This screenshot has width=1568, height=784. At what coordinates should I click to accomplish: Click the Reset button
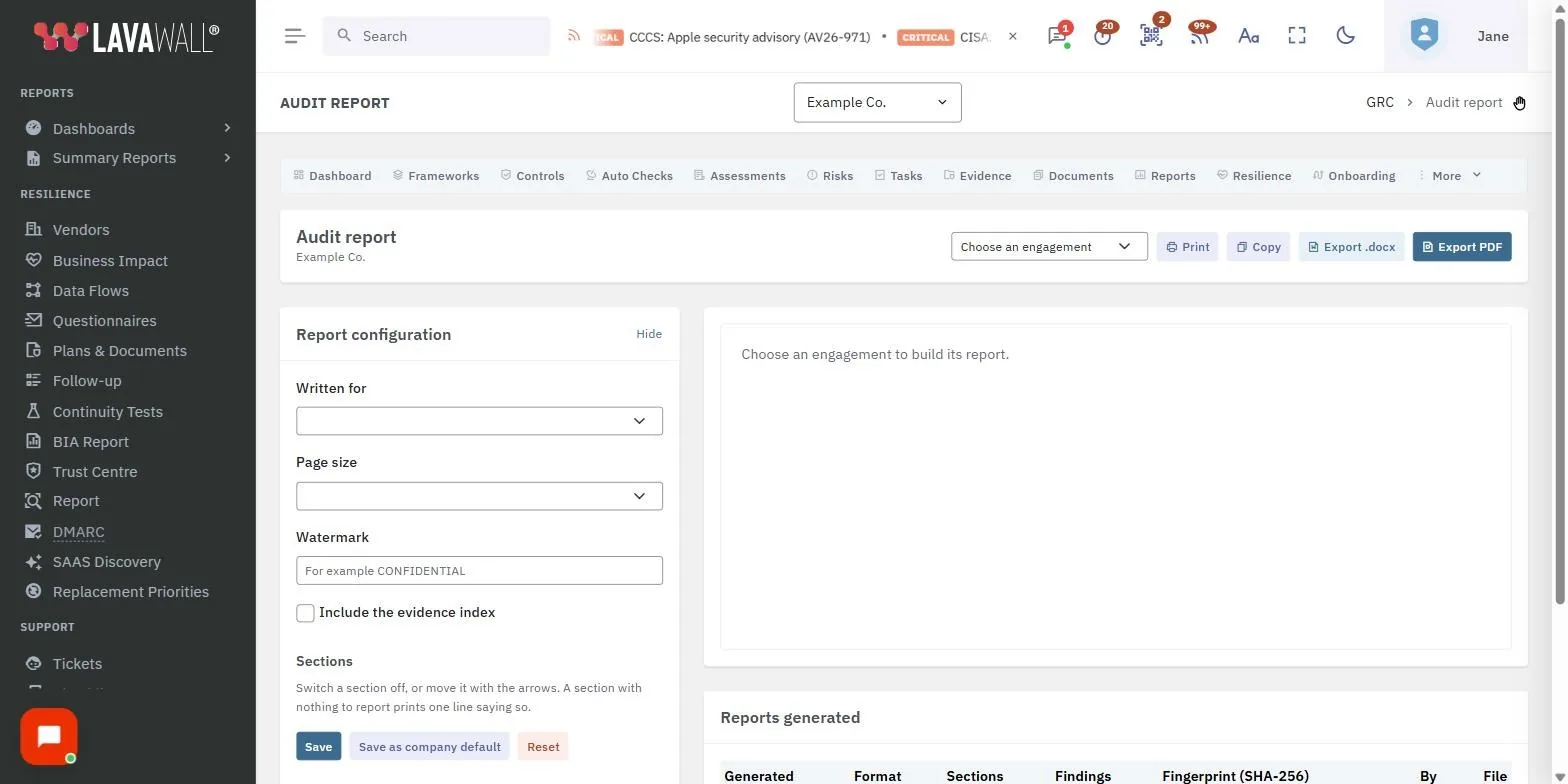click(x=543, y=747)
